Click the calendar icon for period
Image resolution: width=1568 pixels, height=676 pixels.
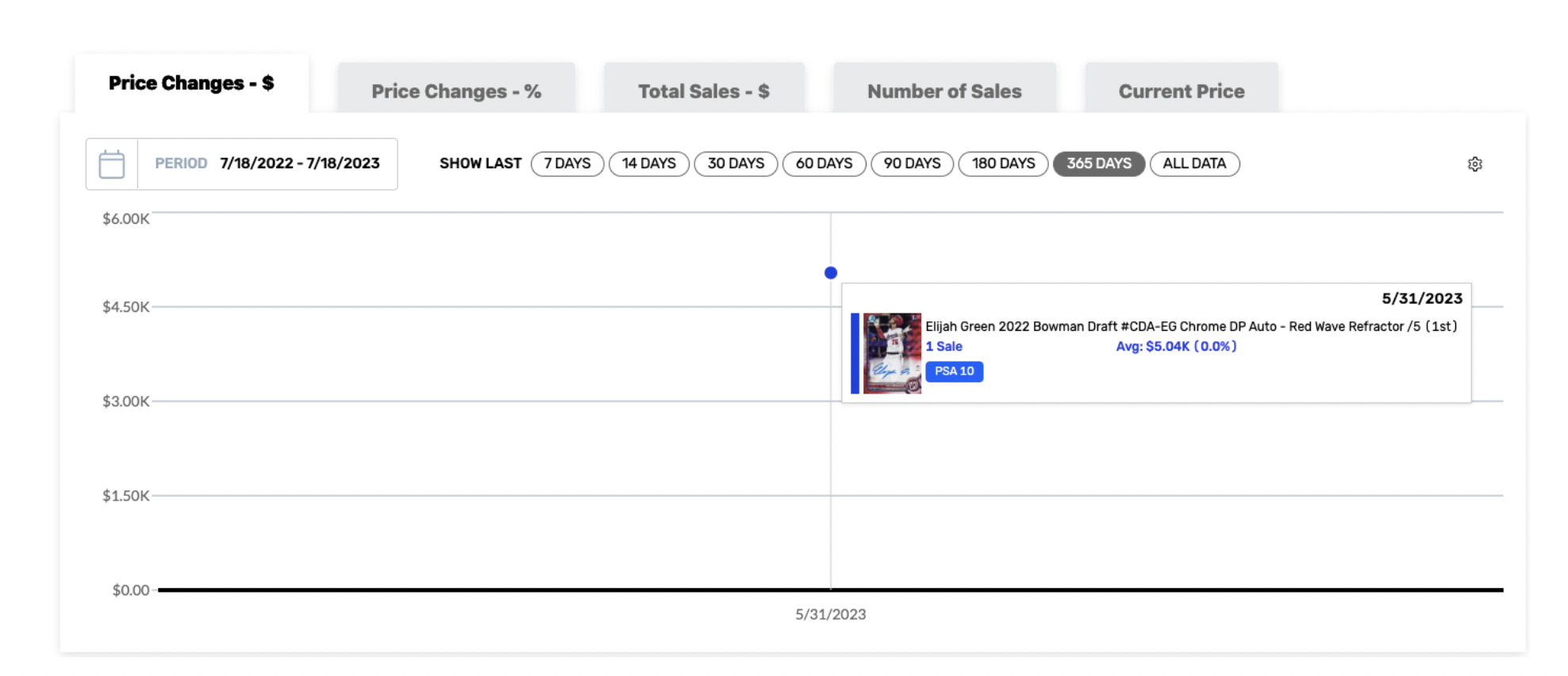pos(112,164)
